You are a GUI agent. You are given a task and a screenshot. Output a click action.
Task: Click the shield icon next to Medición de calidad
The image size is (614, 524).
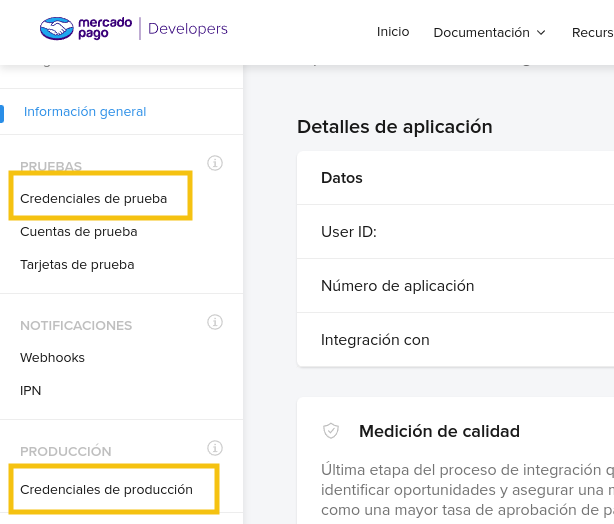[331, 431]
